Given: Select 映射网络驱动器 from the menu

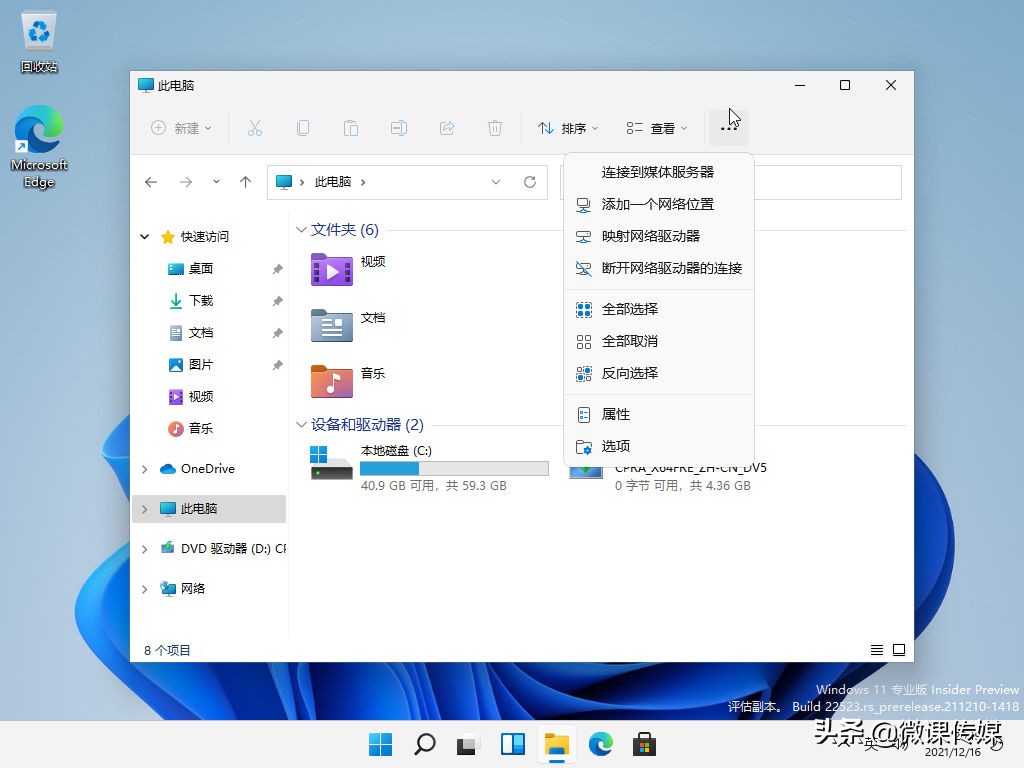Looking at the screenshot, I should tap(650, 236).
